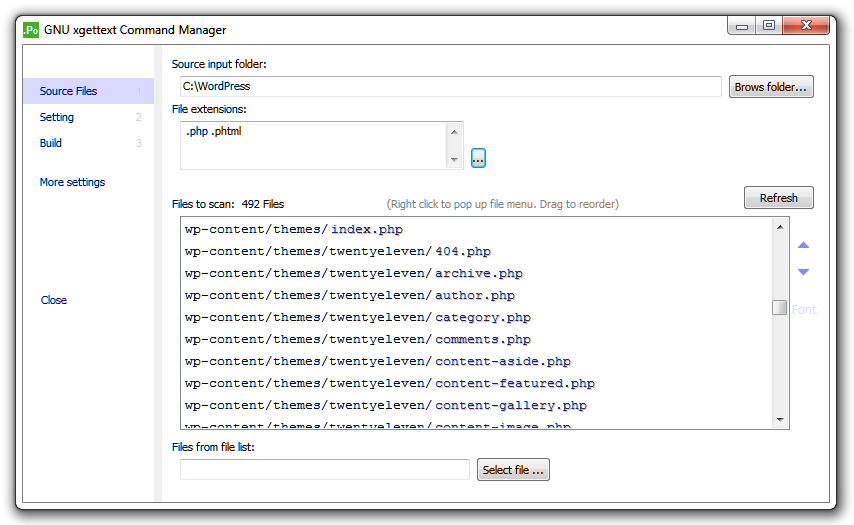Viewport: 854px width, 525px height.
Task: Open the Source Files step
Action: pyautogui.click(x=88, y=91)
